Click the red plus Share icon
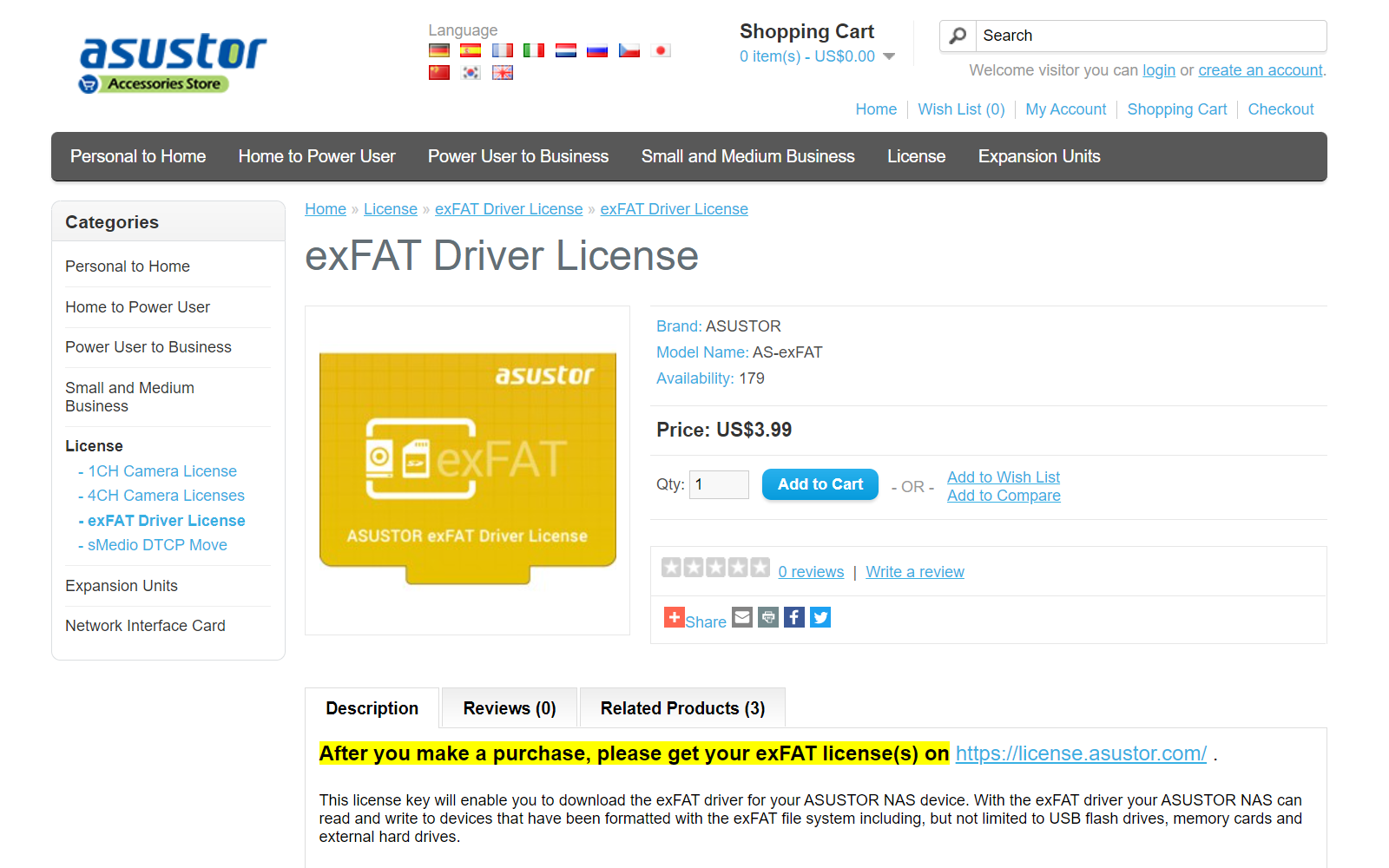 coord(675,617)
